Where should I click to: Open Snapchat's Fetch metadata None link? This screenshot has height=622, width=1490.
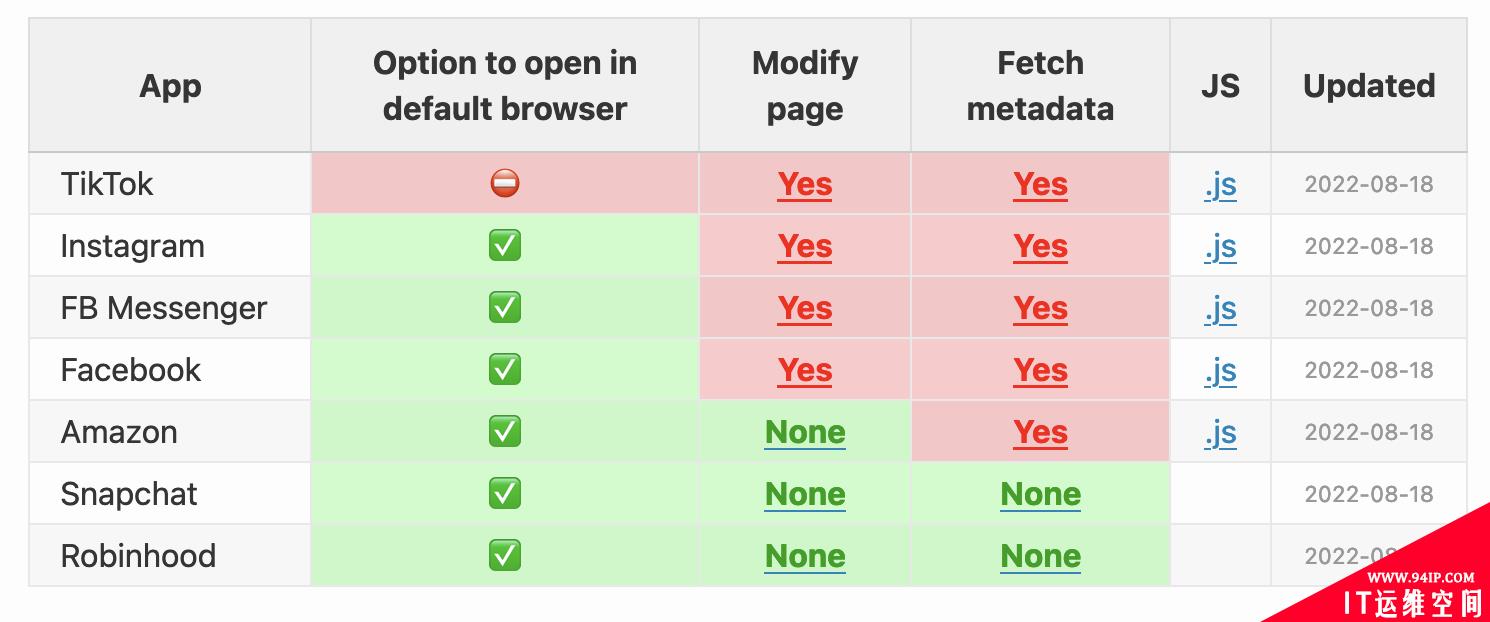pyautogui.click(x=1040, y=495)
